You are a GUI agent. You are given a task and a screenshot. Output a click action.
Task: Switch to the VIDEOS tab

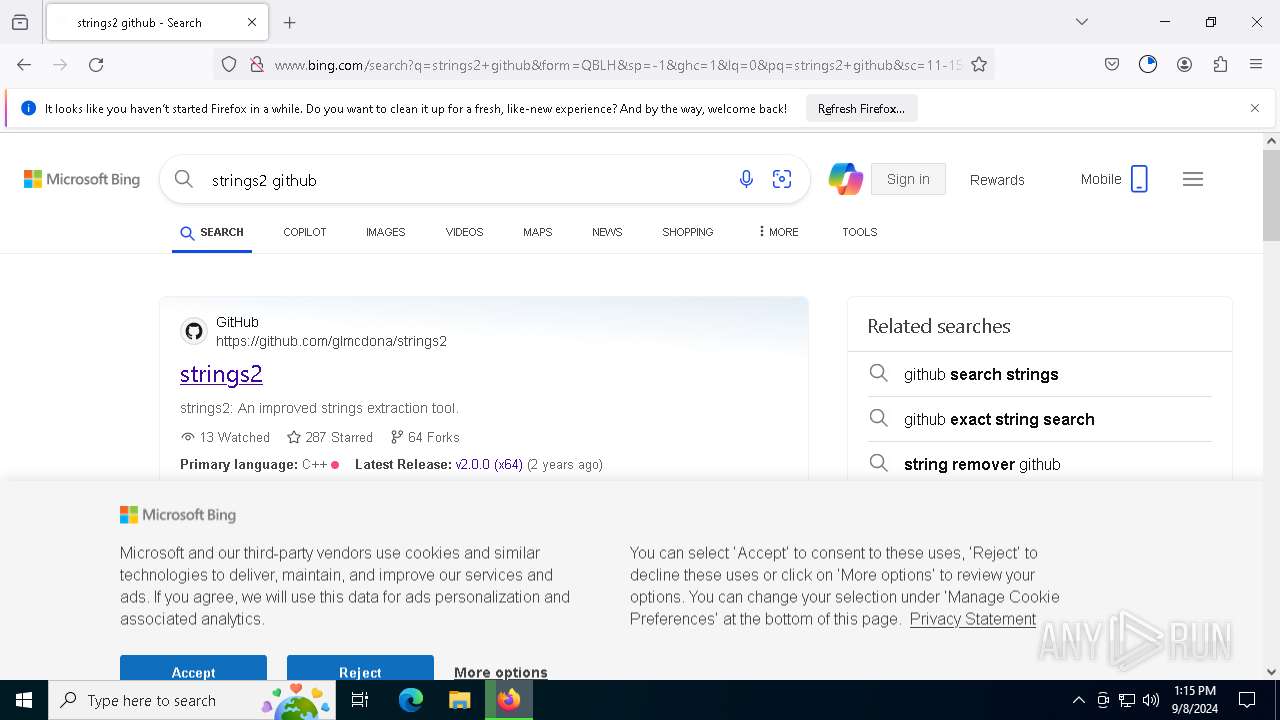(x=464, y=232)
